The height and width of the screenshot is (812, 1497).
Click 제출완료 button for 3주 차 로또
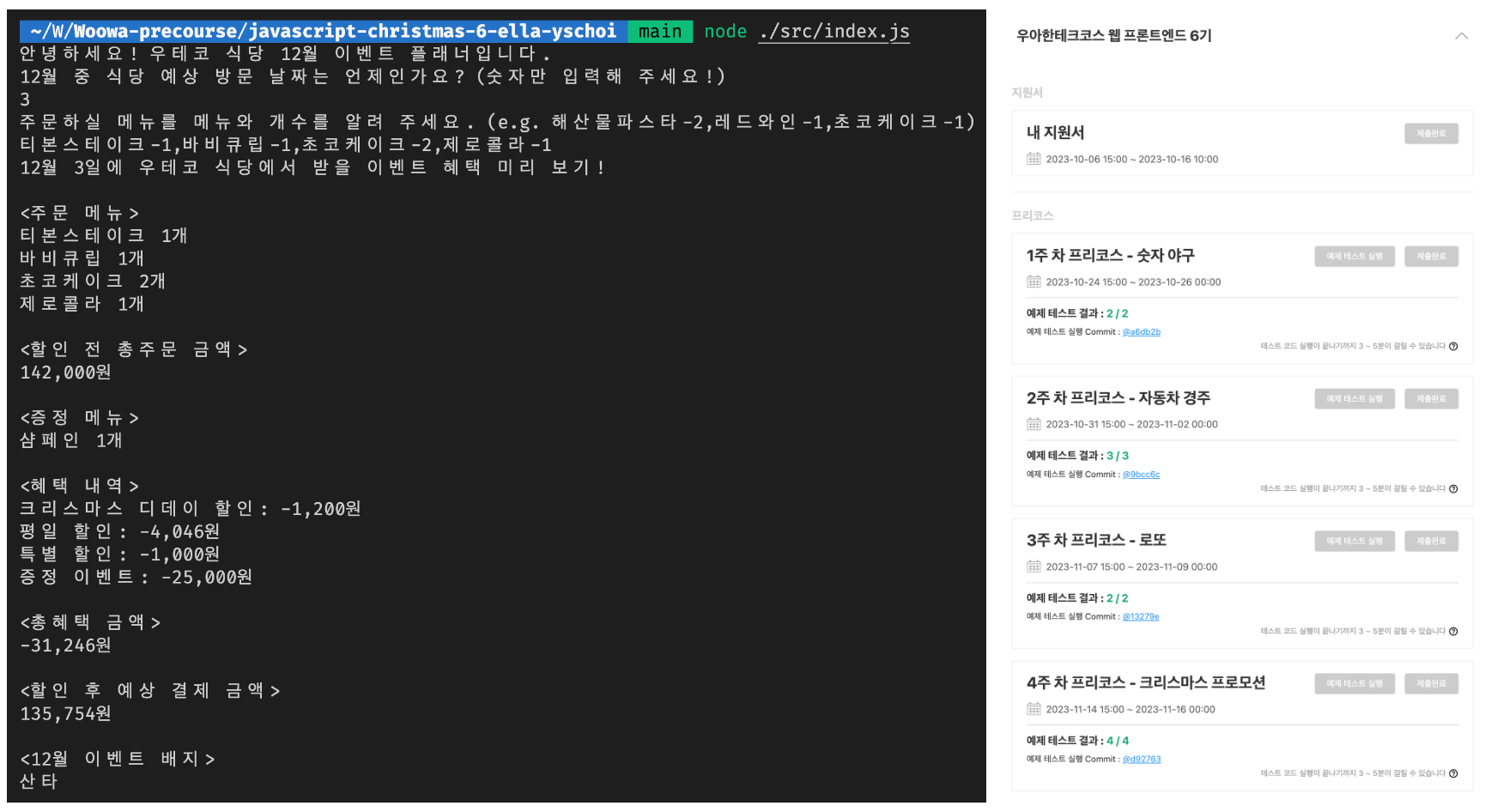point(1431,541)
